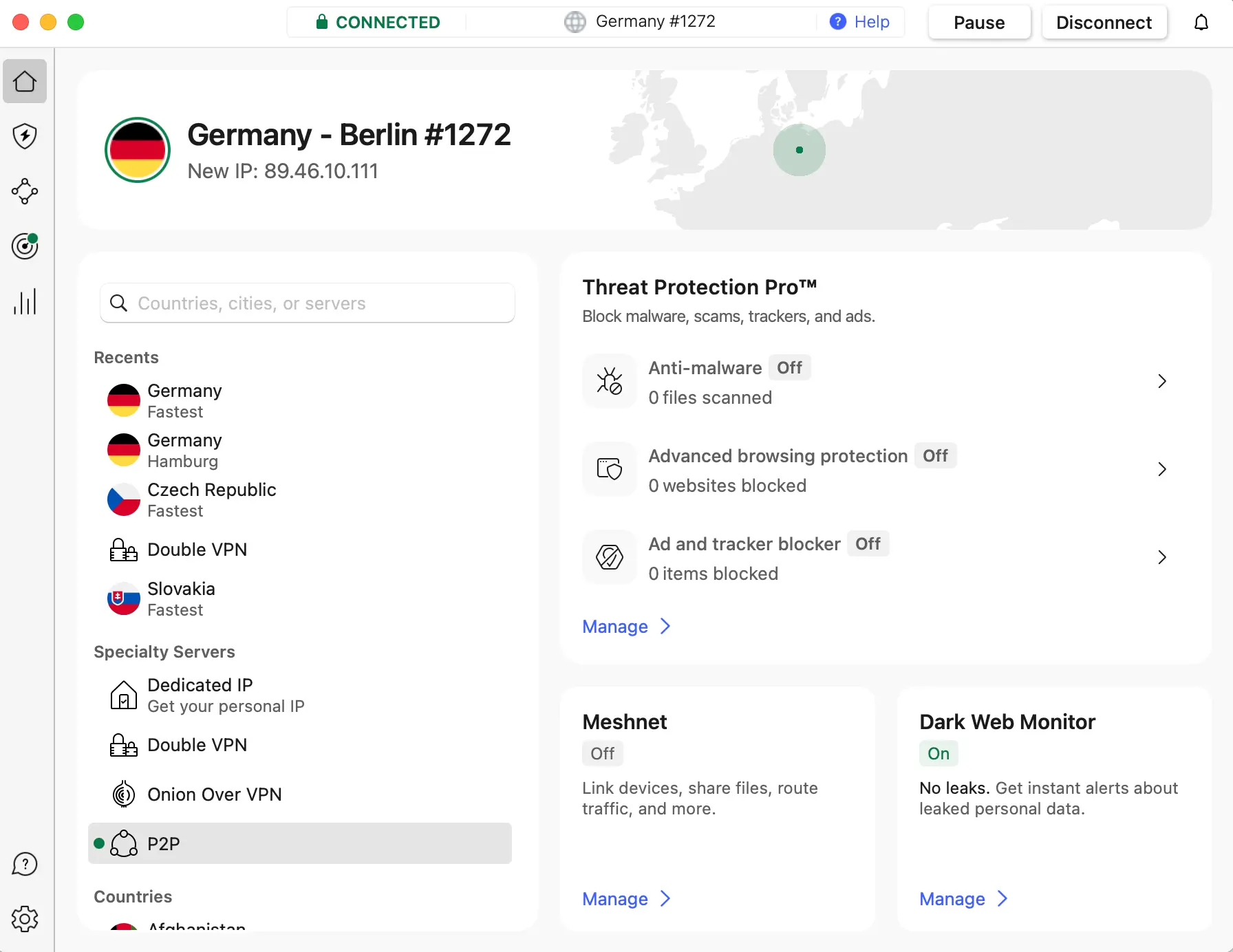Open Meshnet icon in sidebar

[25, 191]
